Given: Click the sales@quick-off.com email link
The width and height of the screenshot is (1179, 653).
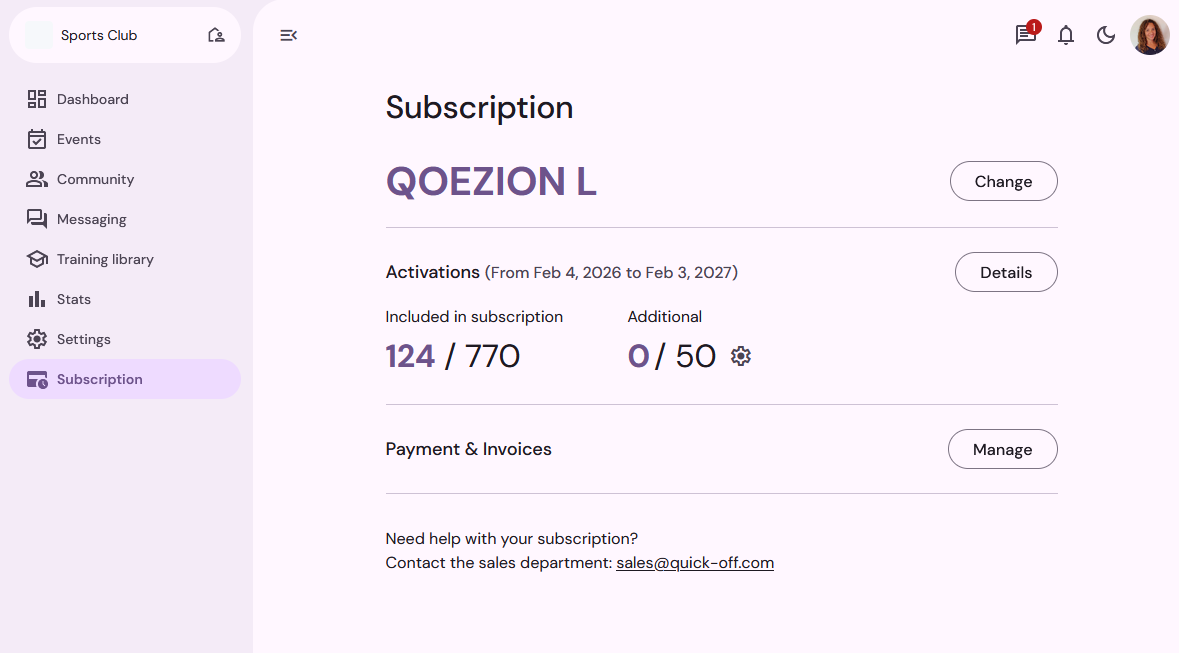Looking at the screenshot, I should pos(695,563).
